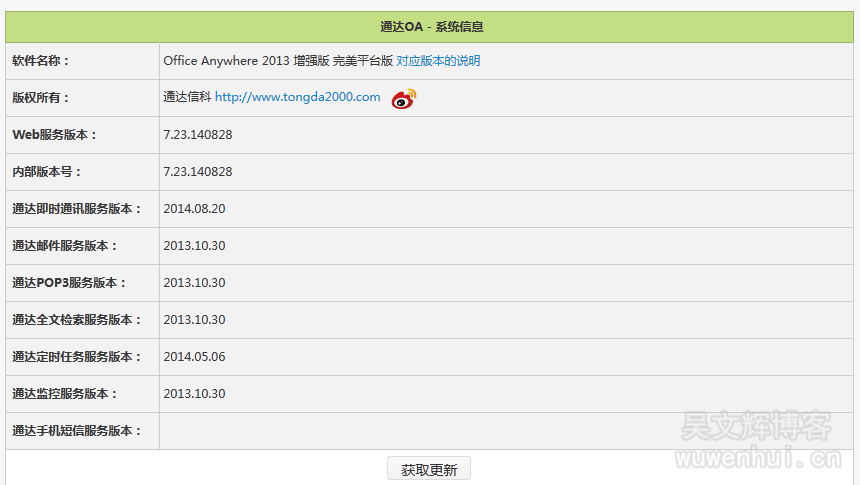Click the Office Anywhere 2013 增强版 text
This screenshot has height=485, width=860.
pyautogui.click(x=277, y=61)
